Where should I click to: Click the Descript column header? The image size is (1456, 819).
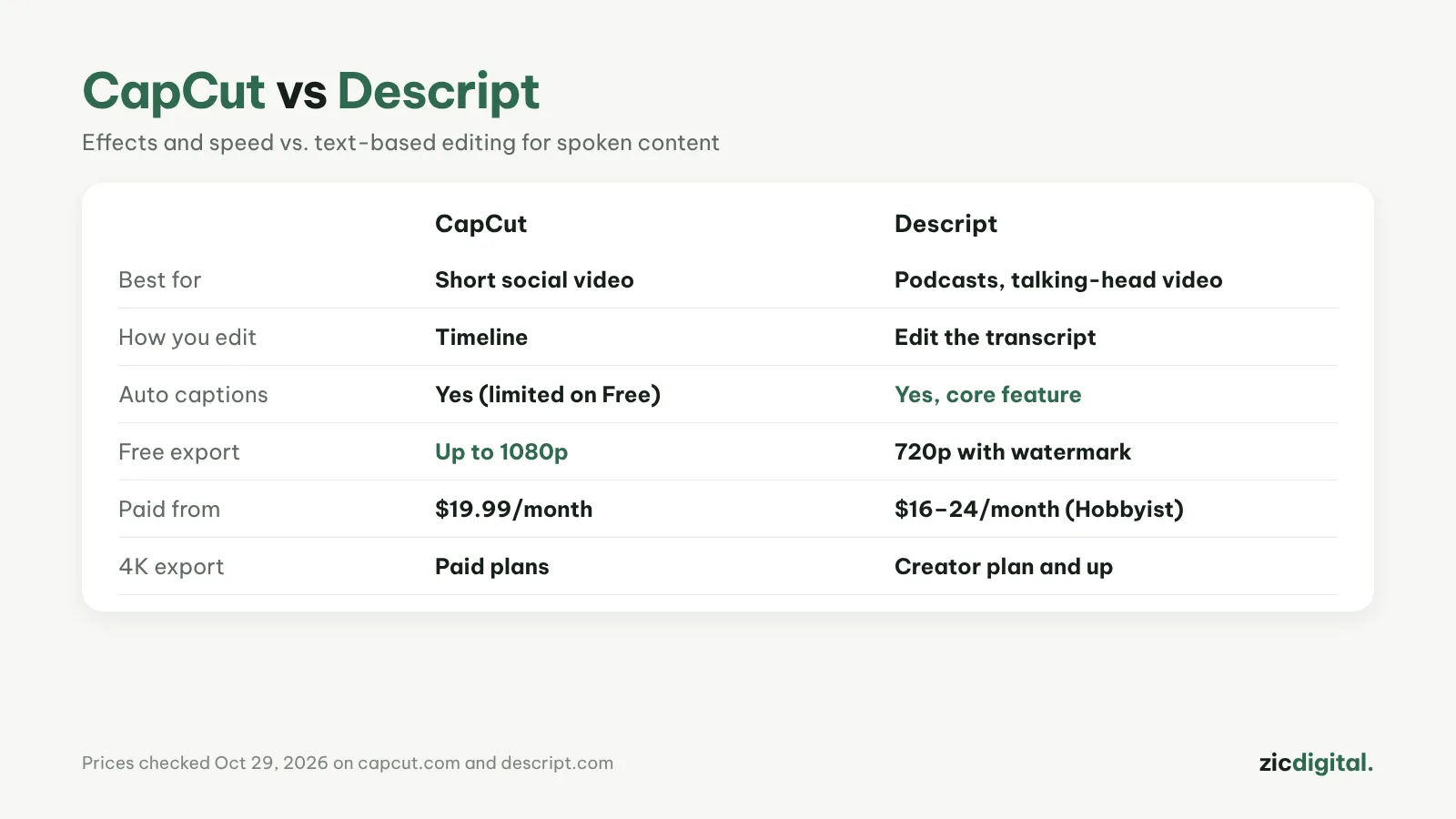tap(945, 224)
